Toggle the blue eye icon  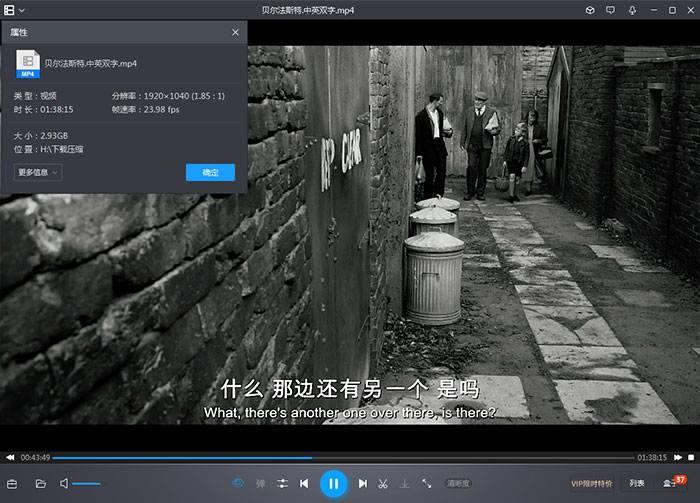point(238,483)
